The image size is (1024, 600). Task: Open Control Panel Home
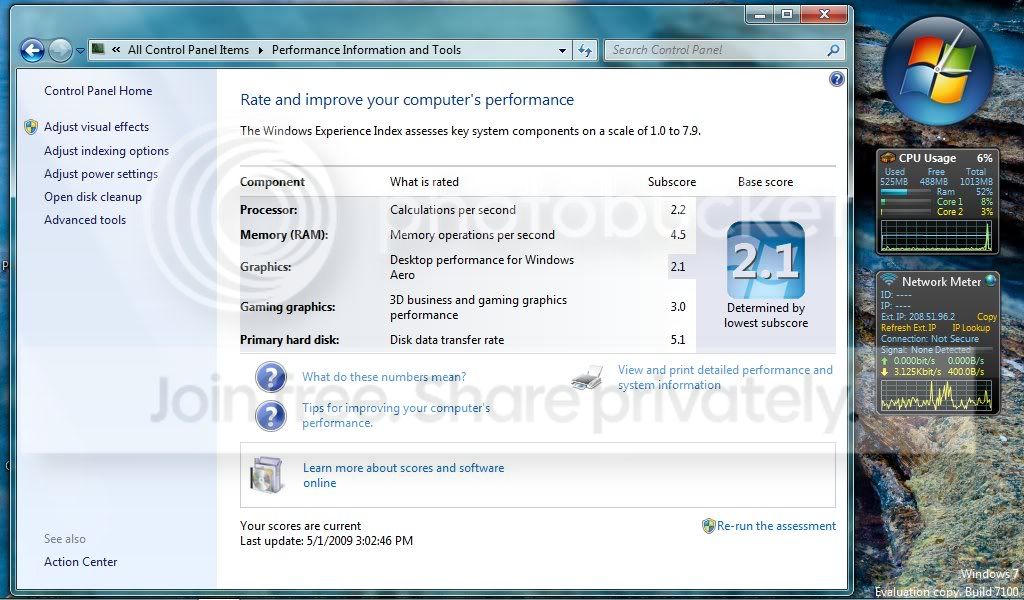point(98,91)
